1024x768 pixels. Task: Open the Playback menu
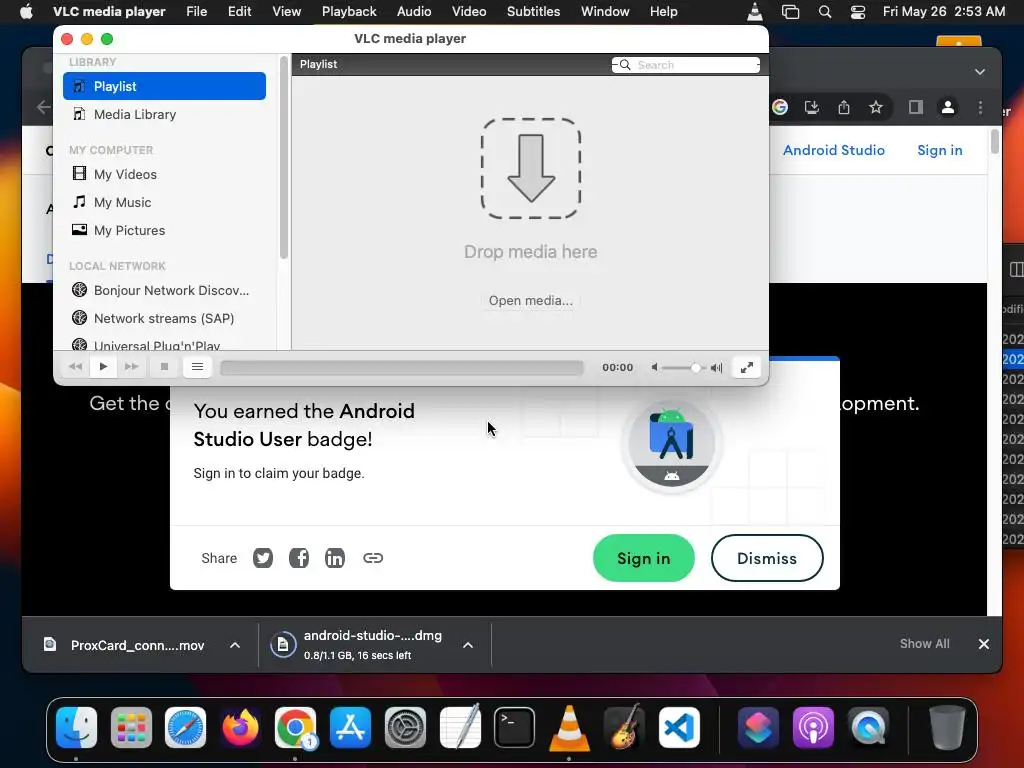pos(349,11)
